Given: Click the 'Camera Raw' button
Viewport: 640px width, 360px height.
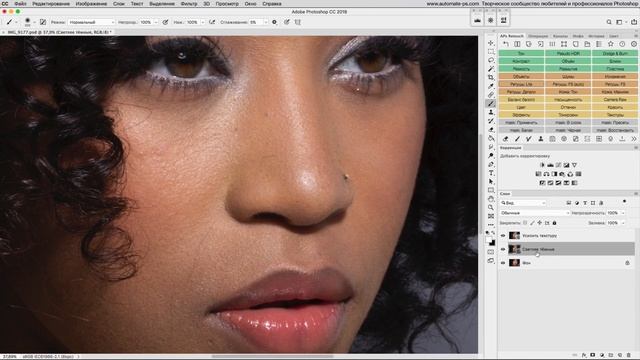Looking at the screenshot, I should pyautogui.click(x=615, y=100).
